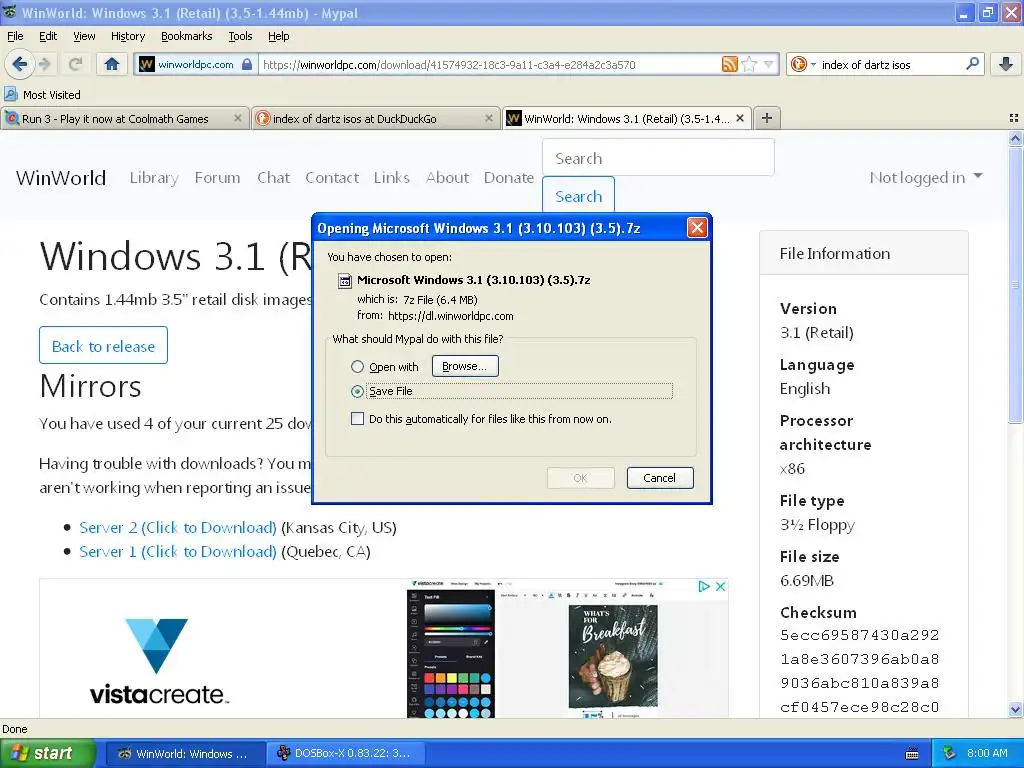Switch to Run 3 Coolmath Games tab
The width and height of the screenshot is (1024, 768).
click(x=124, y=118)
